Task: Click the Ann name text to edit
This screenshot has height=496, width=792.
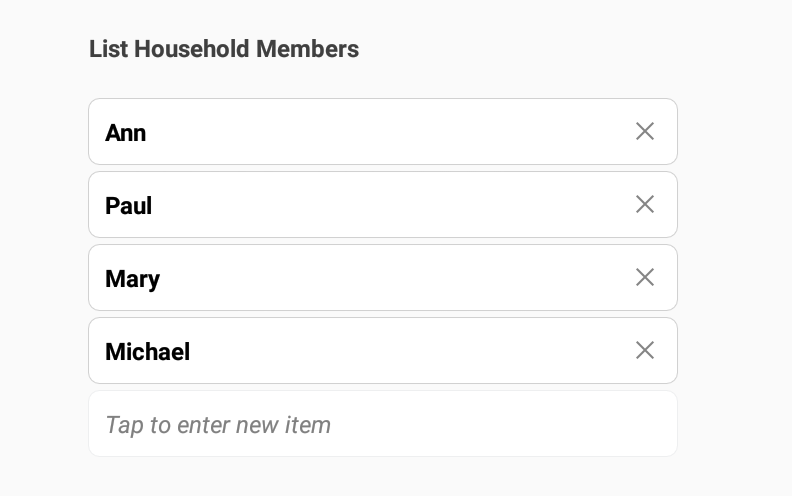Action: point(126,133)
